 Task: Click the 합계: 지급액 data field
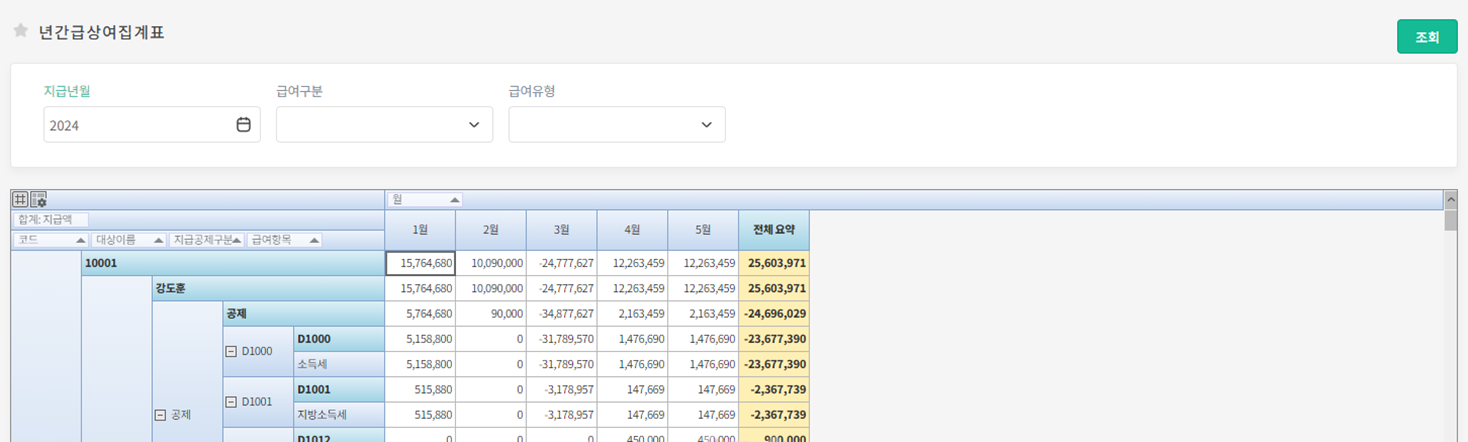click(50, 220)
